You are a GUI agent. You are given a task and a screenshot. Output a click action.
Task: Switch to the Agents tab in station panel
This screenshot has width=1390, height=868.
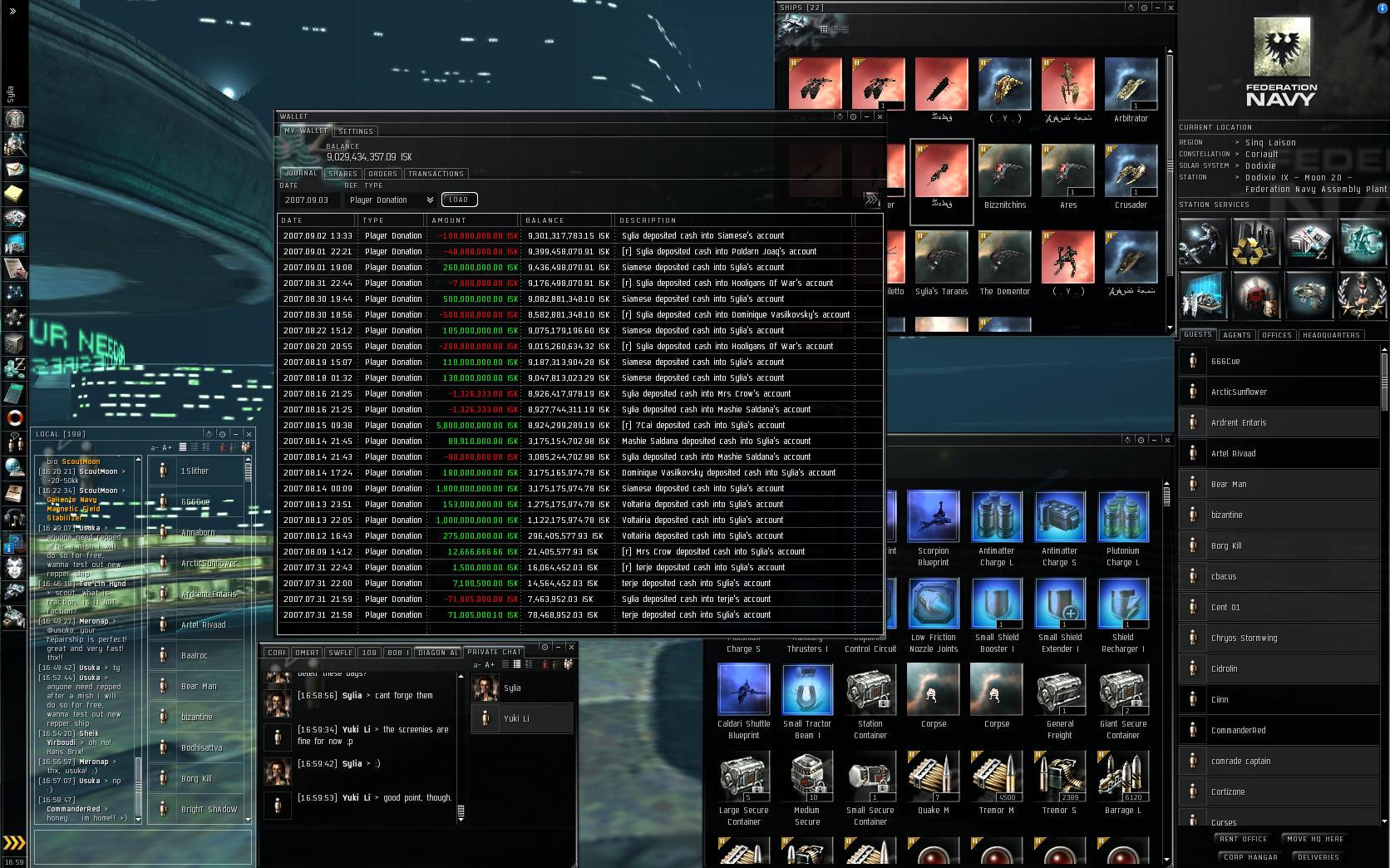pyautogui.click(x=1236, y=335)
